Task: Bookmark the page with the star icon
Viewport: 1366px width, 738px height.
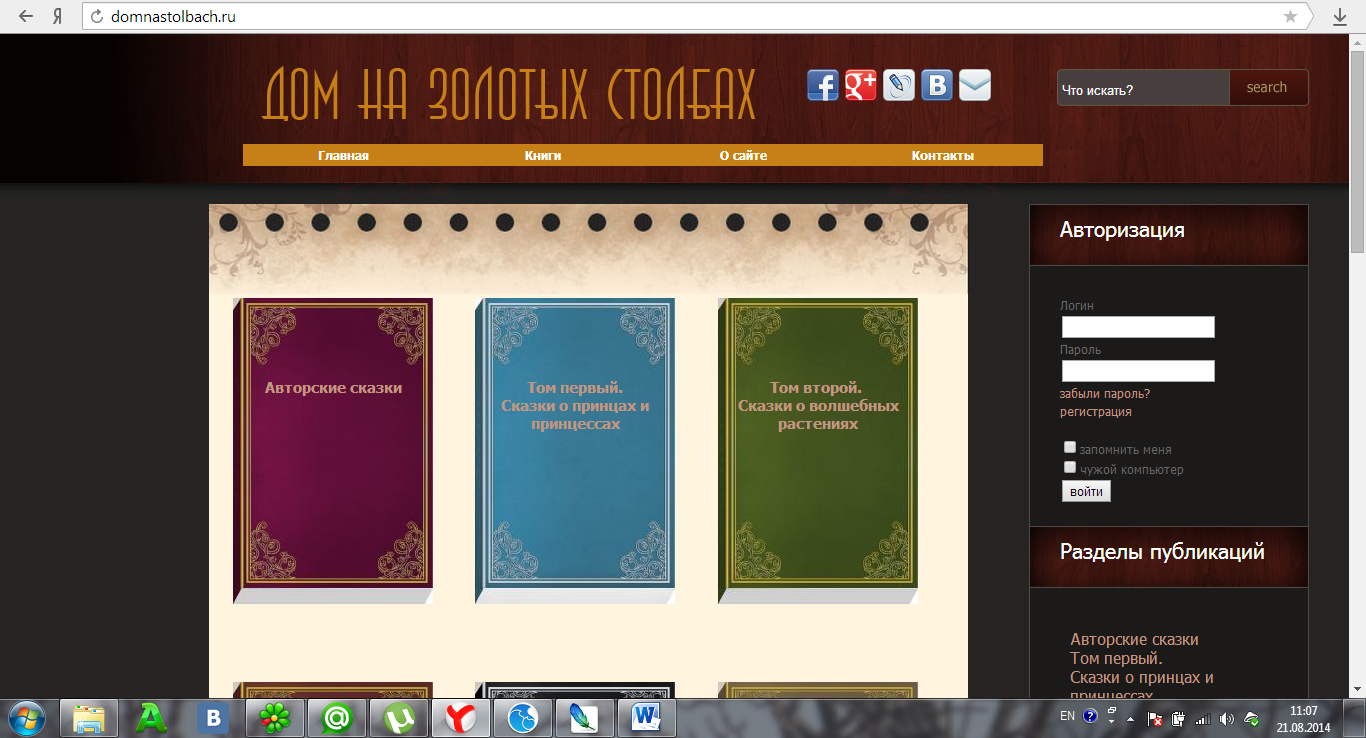Action: (x=1290, y=17)
